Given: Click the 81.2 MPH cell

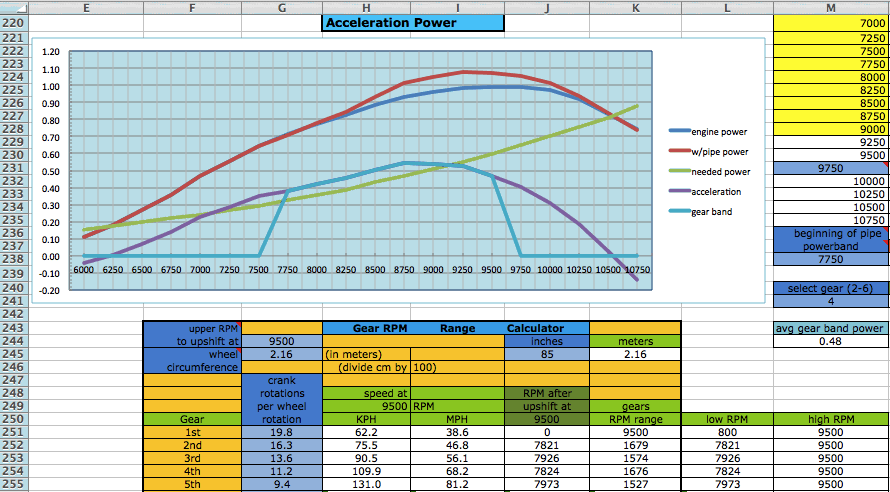Looking at the screenshot, I should [x=457, y=485].
